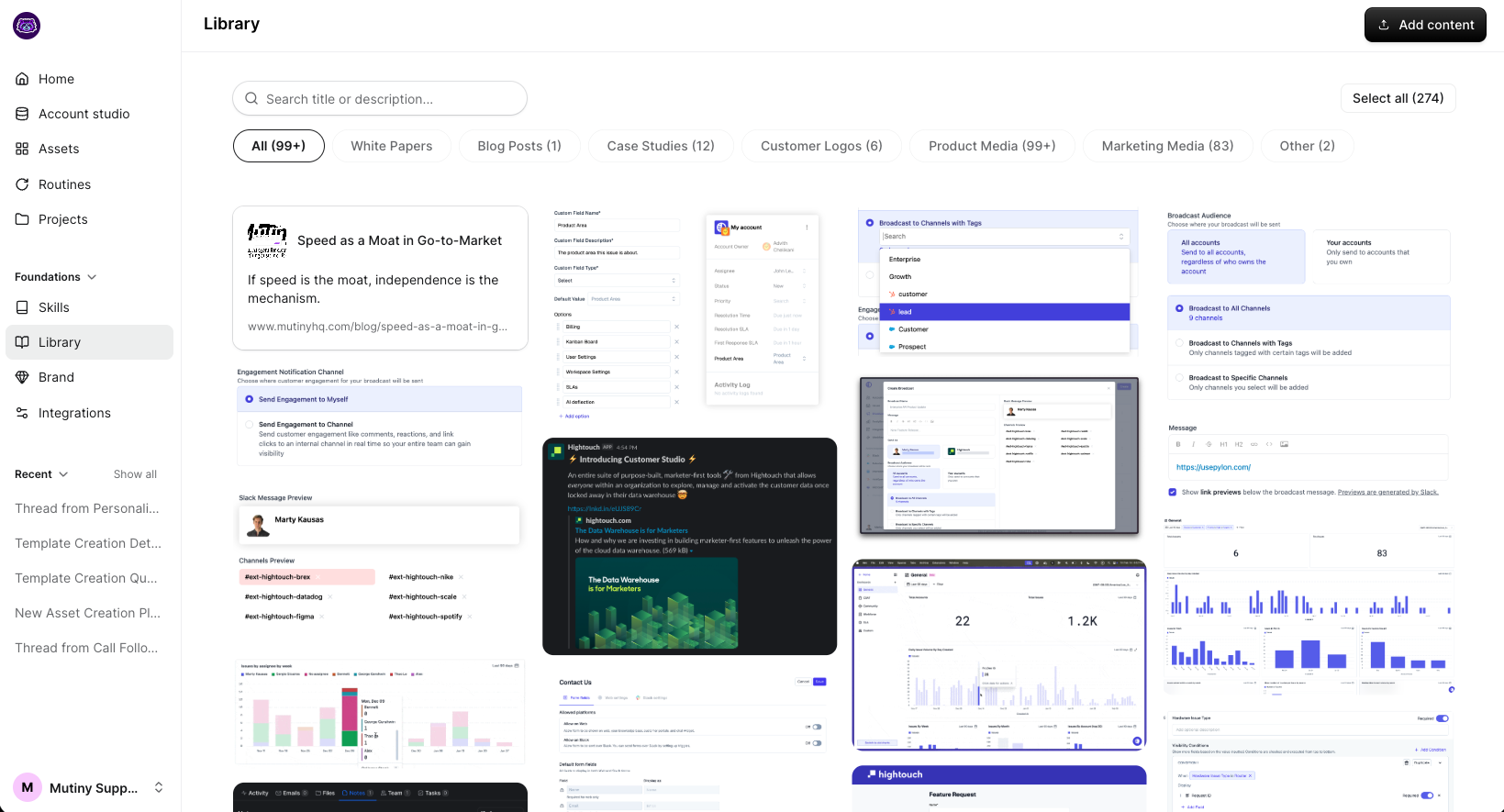Open the analytics thumbnail showing 6 and 83
Screen dimensions: 1504x812
click(1309, 606)
